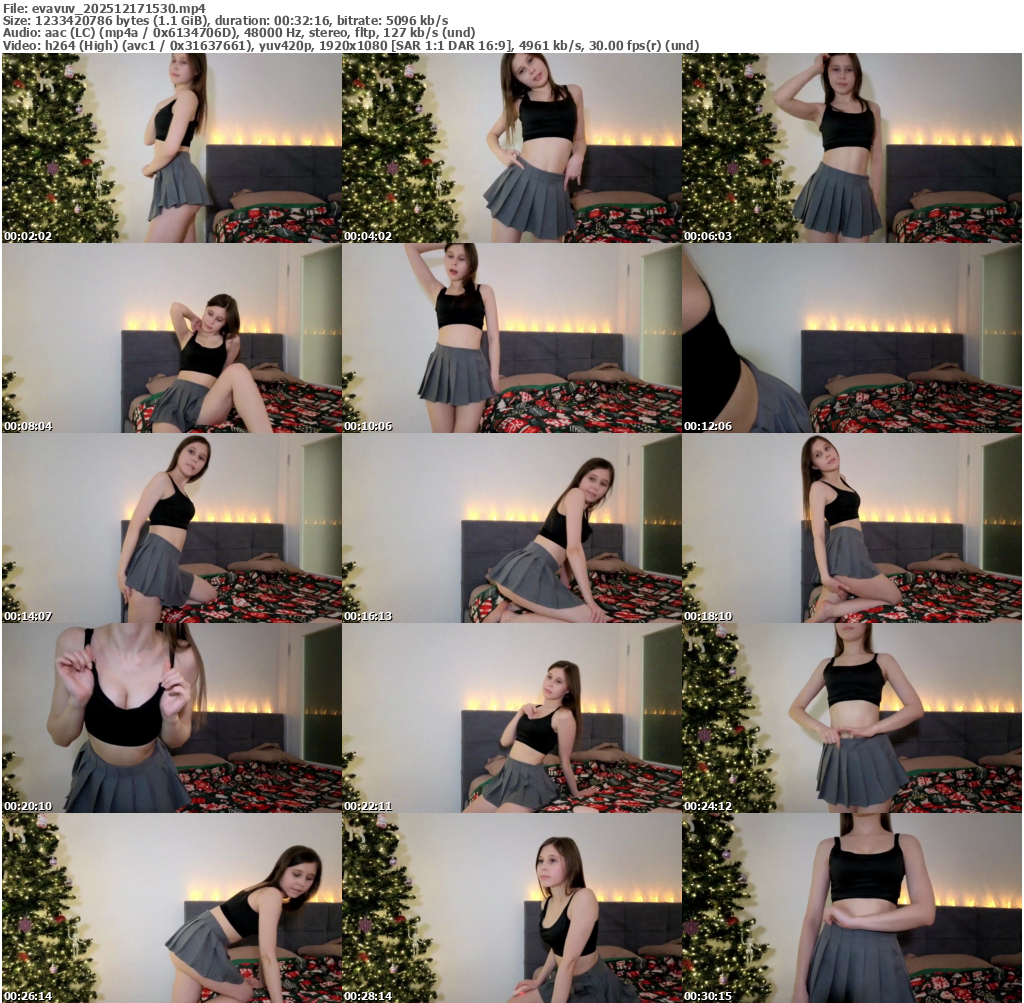Click the 'Size: 1233420786 bytes' header line

coord(225,21)
